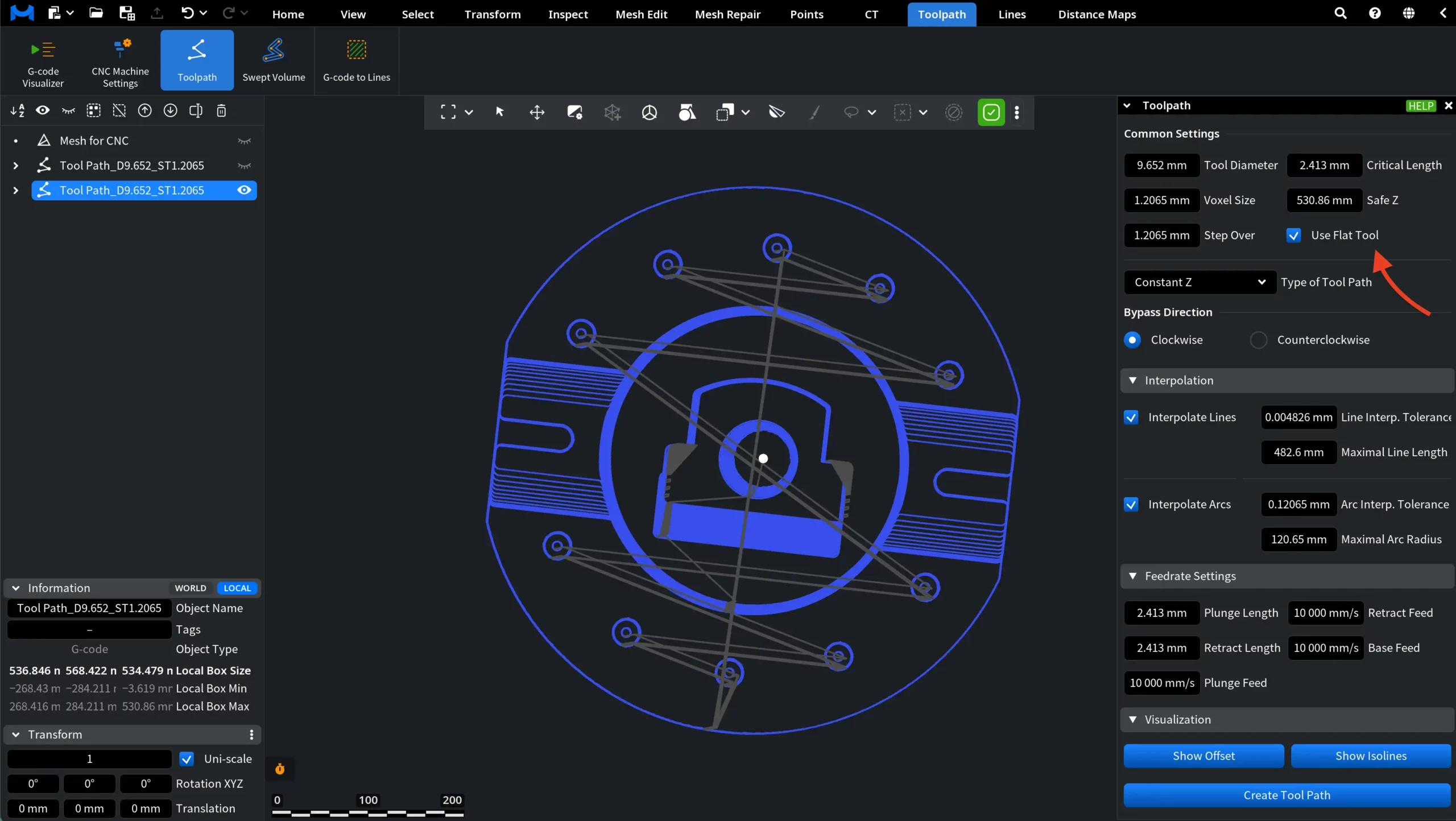This screenshot has width=1456, height=821.
Task: Click the three-spoke wheel viewport icon
Action: click(x=650, y=112)
